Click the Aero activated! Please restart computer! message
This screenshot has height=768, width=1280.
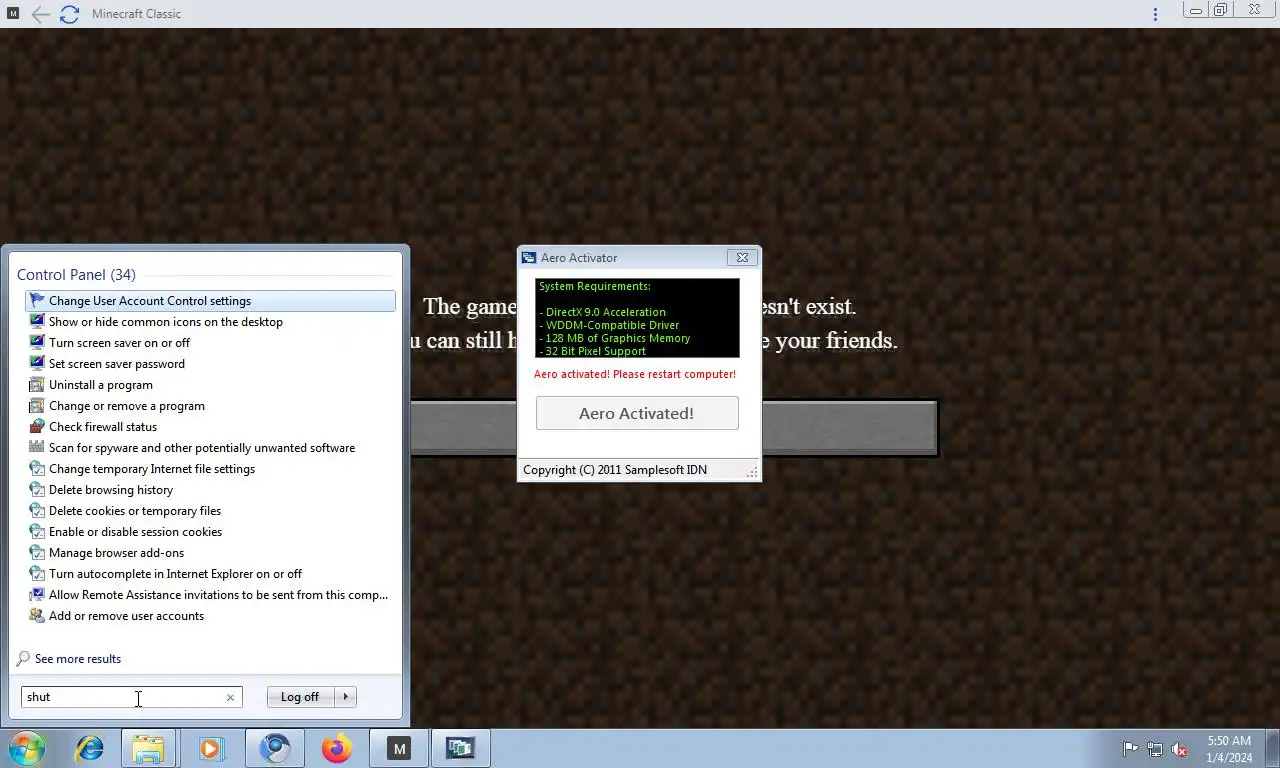click(x=635, y=374)
